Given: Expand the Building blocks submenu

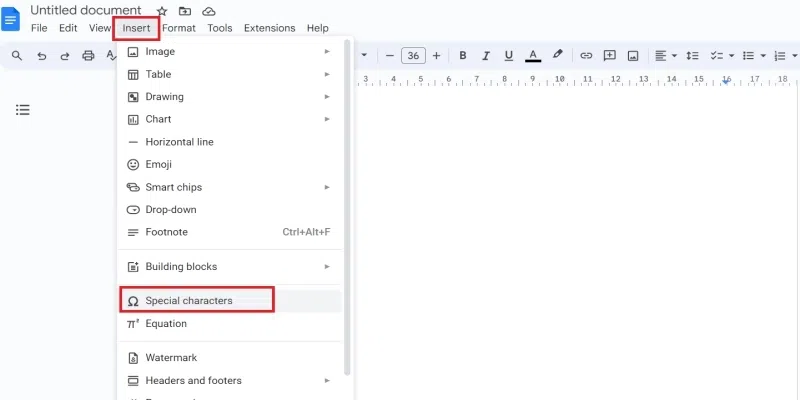Looking at the screenshot, I should (230, 266).
